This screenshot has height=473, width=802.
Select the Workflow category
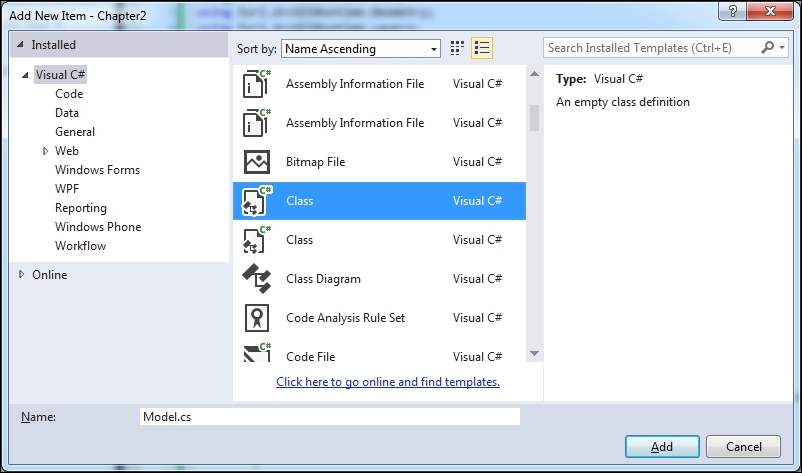coord(80,246)
